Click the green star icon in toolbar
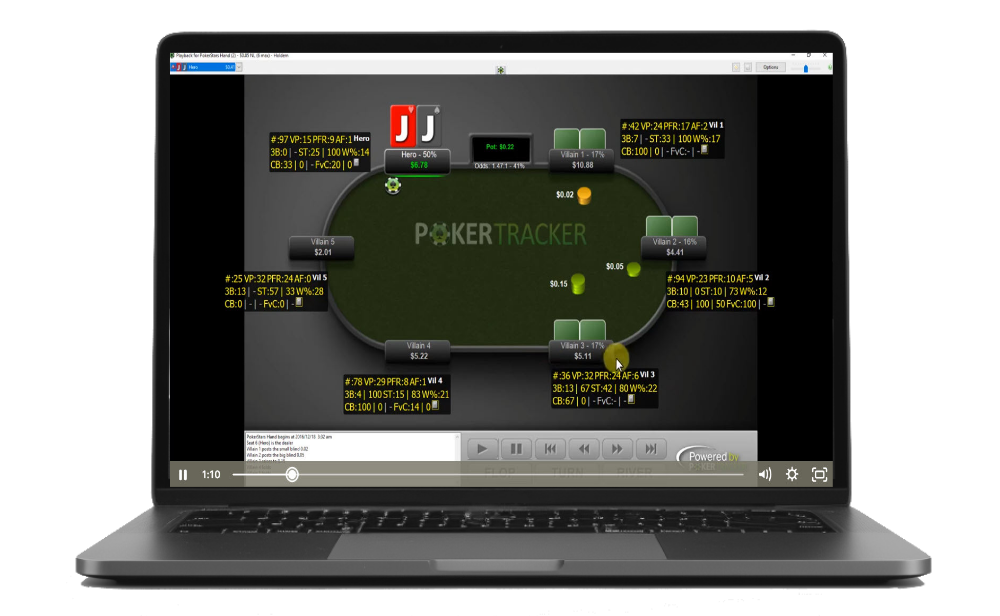 click(x=500, y=69)
